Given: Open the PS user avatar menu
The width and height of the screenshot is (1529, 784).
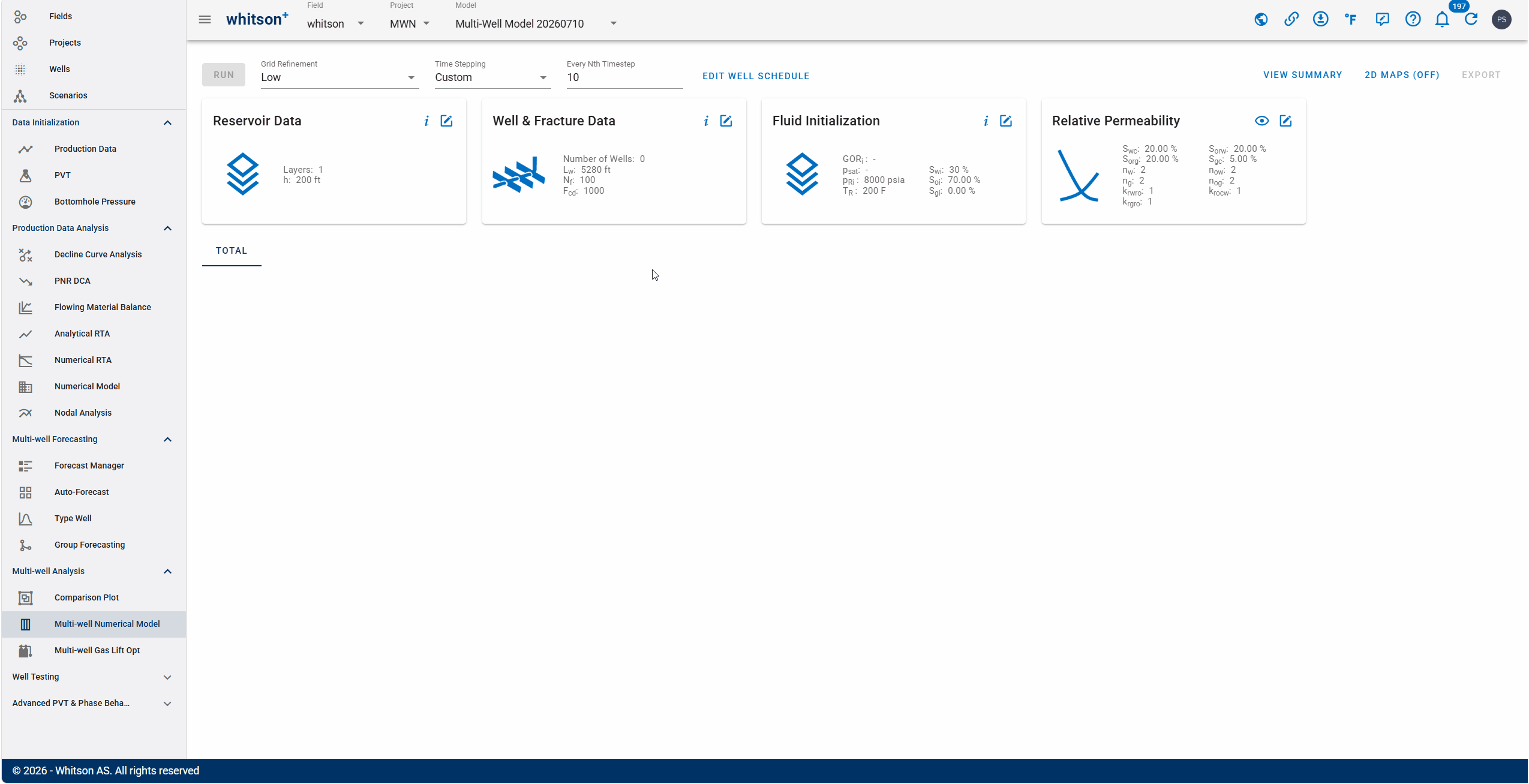Looking at the screenshot, I should (x=1501, y=20).
